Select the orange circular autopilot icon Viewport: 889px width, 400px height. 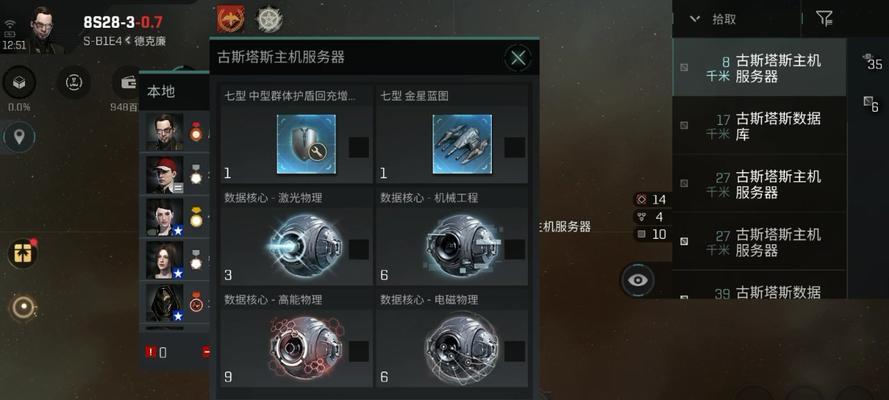23,308
